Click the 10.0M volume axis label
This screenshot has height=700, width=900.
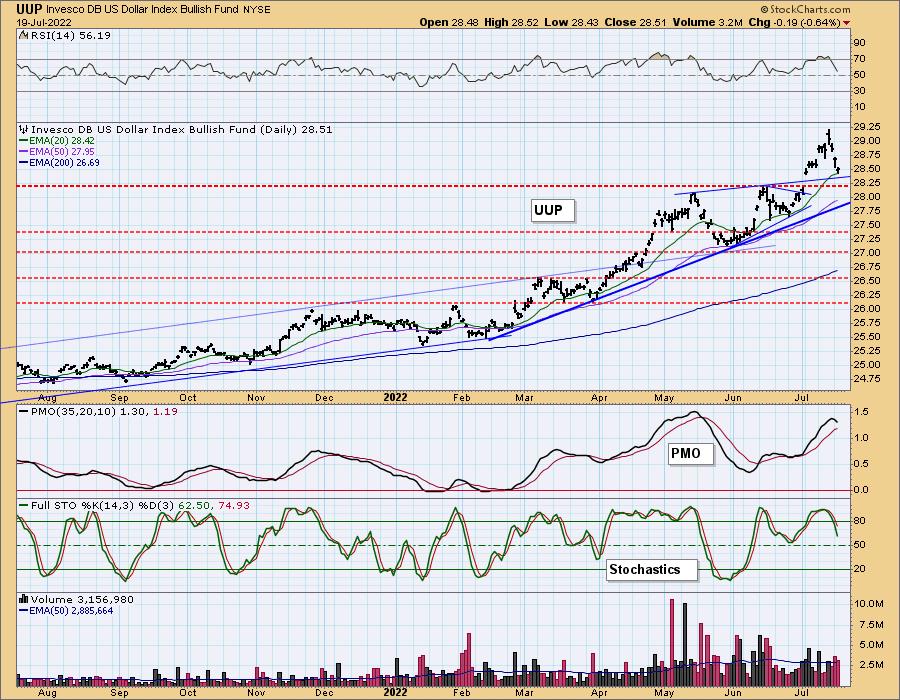(868, 604)
